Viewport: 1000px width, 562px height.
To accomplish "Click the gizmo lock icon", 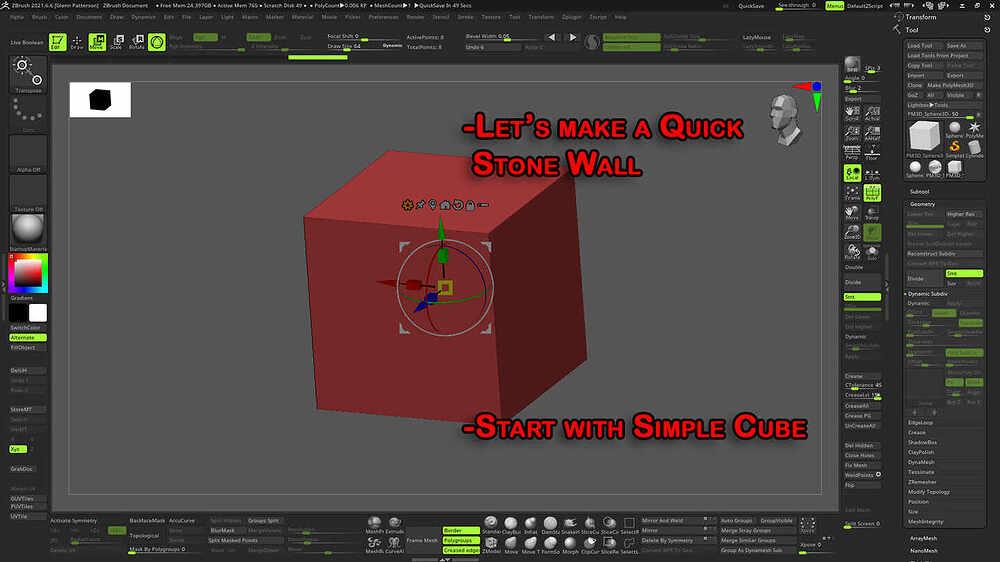I will point(470,205).
